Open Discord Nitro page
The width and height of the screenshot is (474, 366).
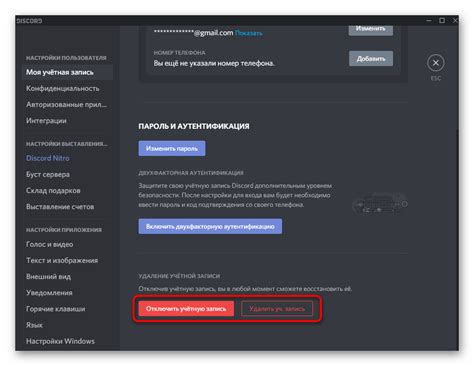(x=48, y=158)
